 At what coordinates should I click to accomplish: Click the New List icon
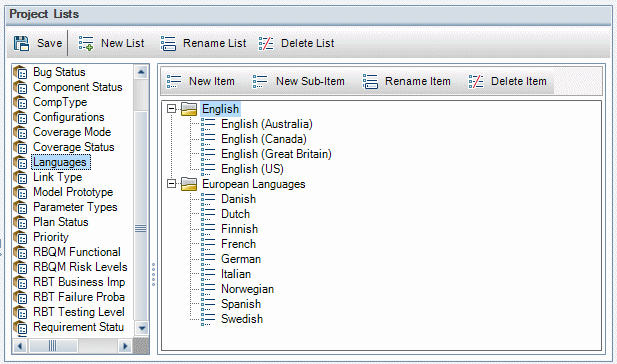[x=86, y=43]
